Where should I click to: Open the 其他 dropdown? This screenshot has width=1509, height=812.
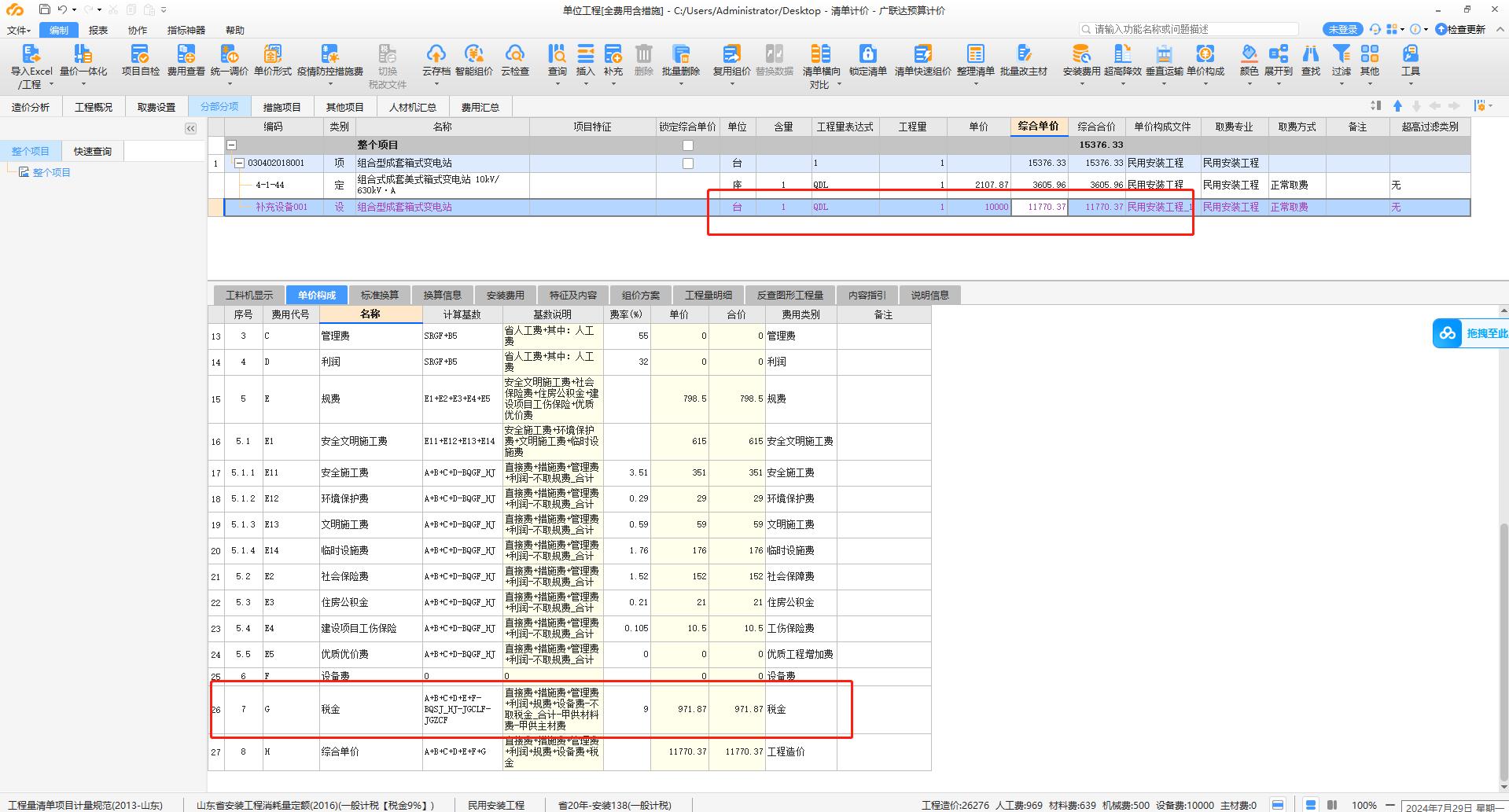pos(1370,84)
